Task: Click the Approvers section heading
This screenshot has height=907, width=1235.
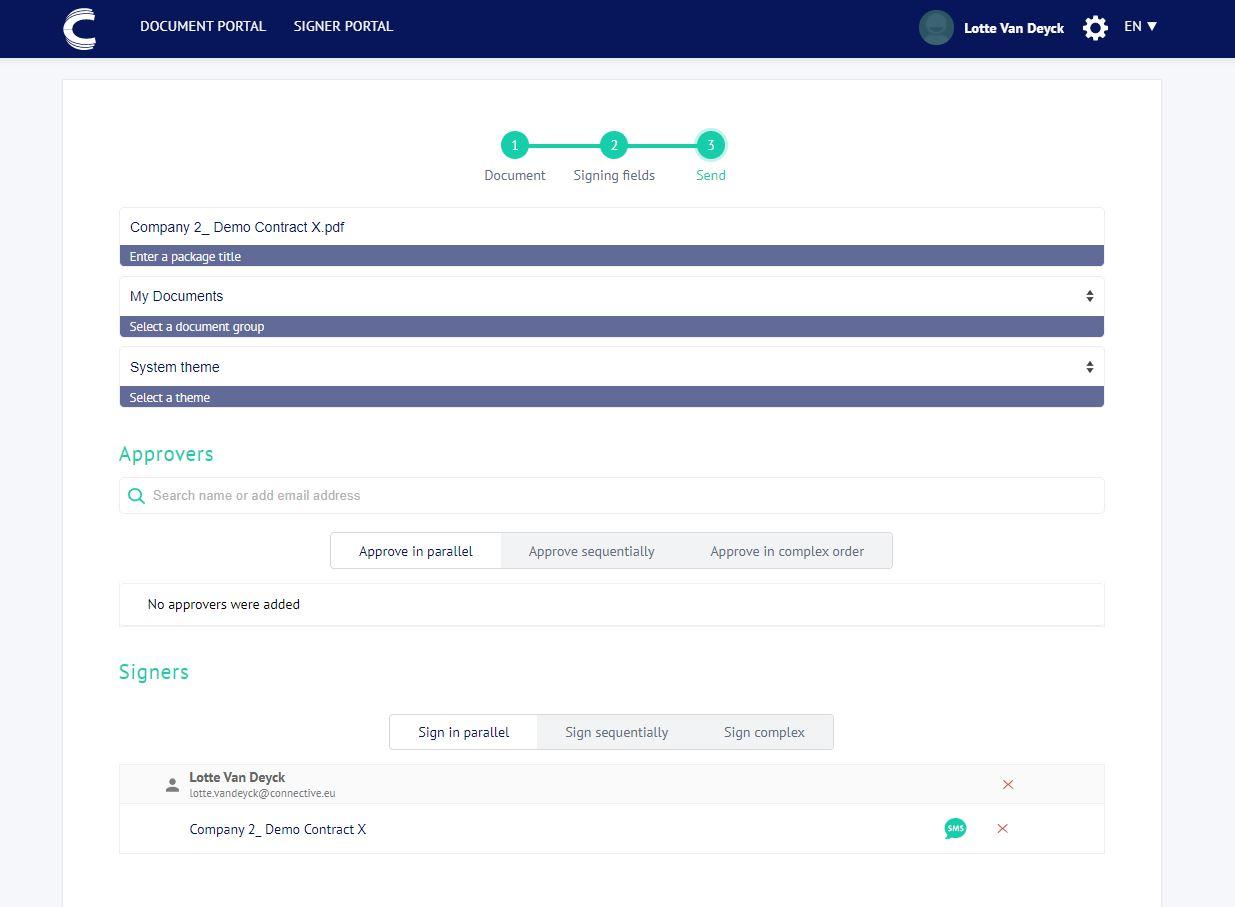Action: (166, 454)
